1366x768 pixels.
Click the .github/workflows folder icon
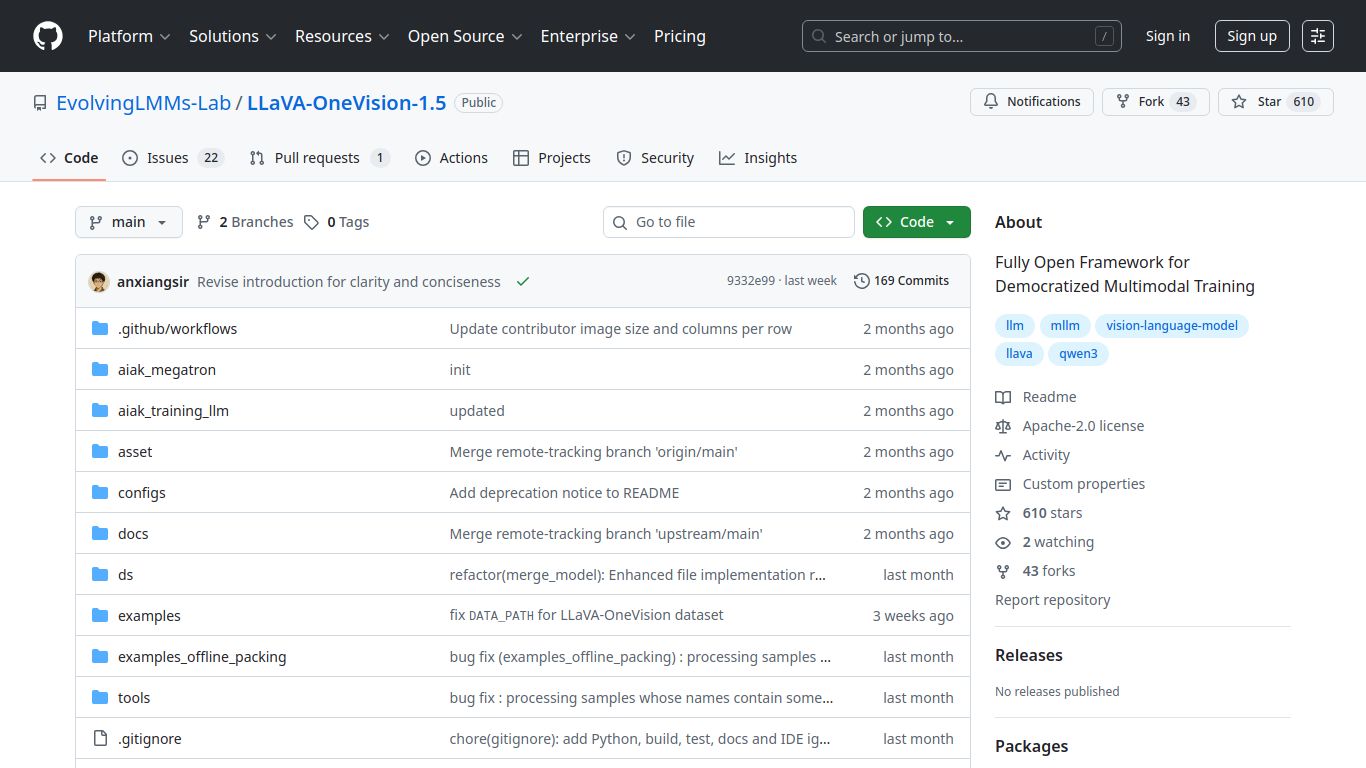[x=100, y=329]
